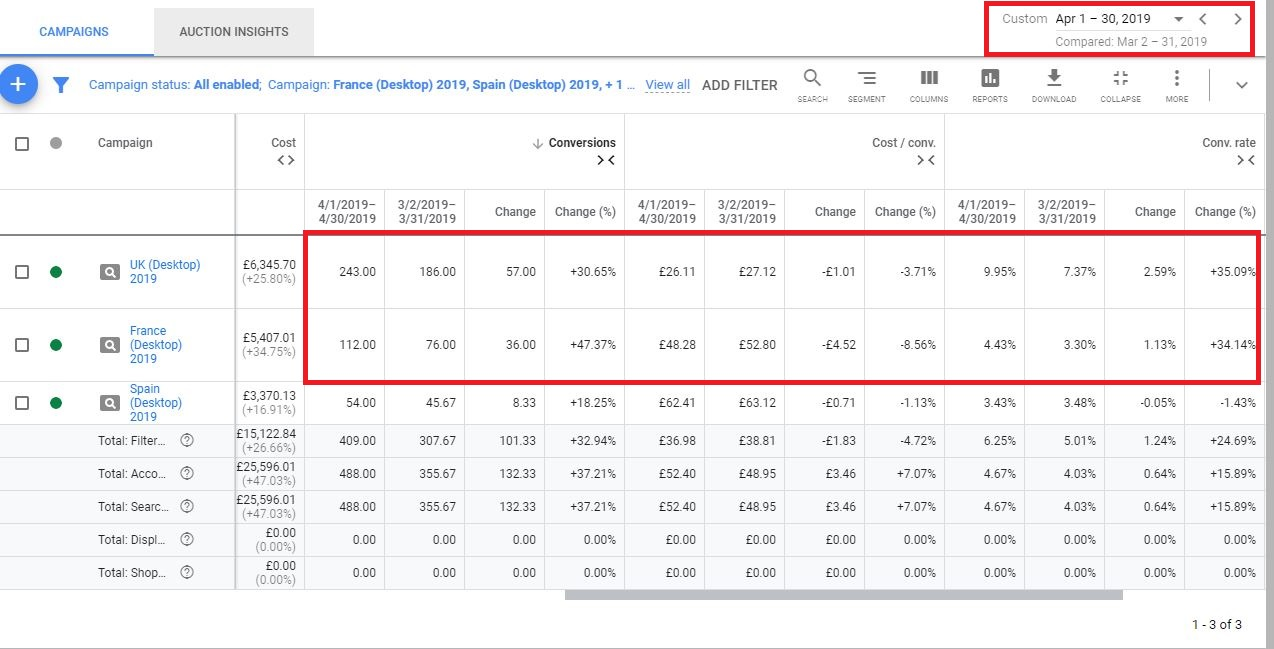Viewport: 1274px width, 649px height.
Task: Click the blue plus new campaign button
Action: click(17, 85)
